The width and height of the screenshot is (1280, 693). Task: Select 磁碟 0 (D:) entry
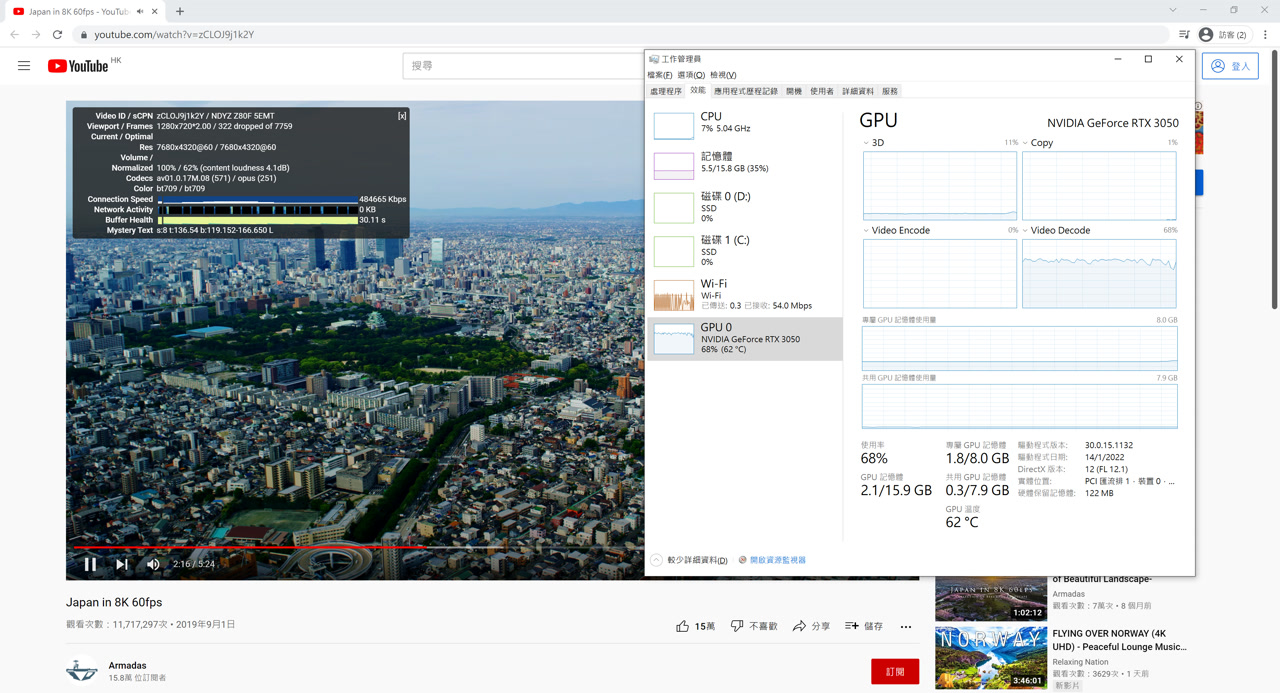coord(745,207)
